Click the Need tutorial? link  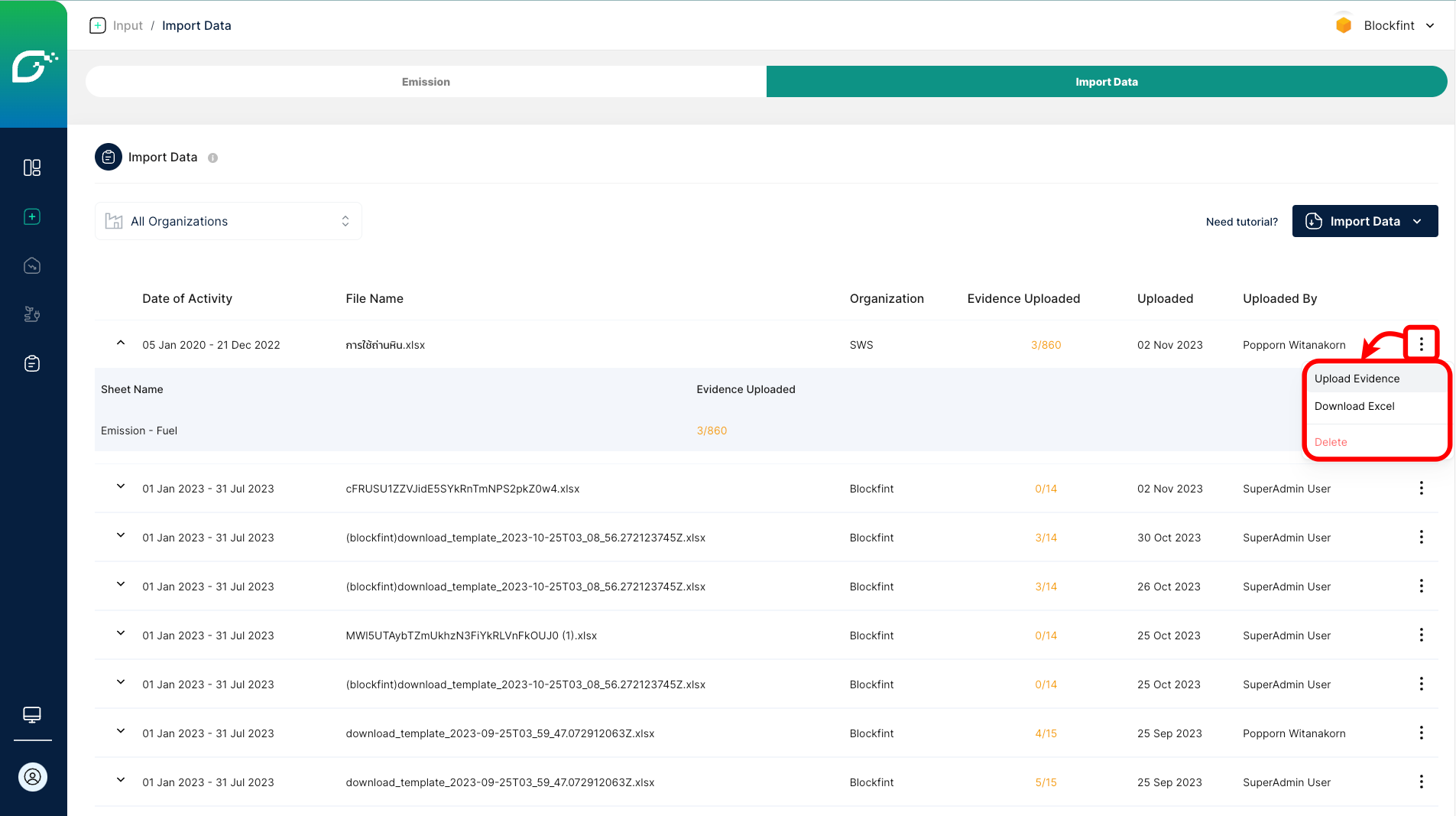(1241, 222)
